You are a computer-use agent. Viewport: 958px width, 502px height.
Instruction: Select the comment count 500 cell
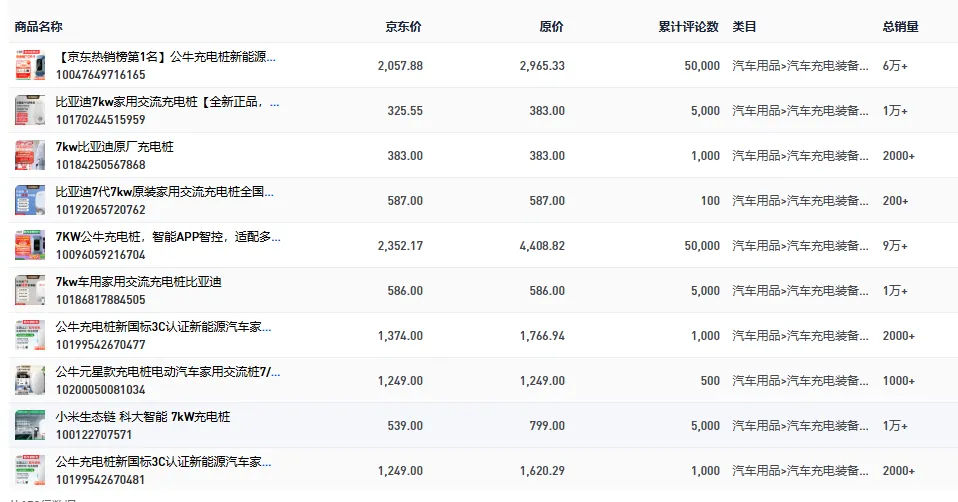coord(711,381)
